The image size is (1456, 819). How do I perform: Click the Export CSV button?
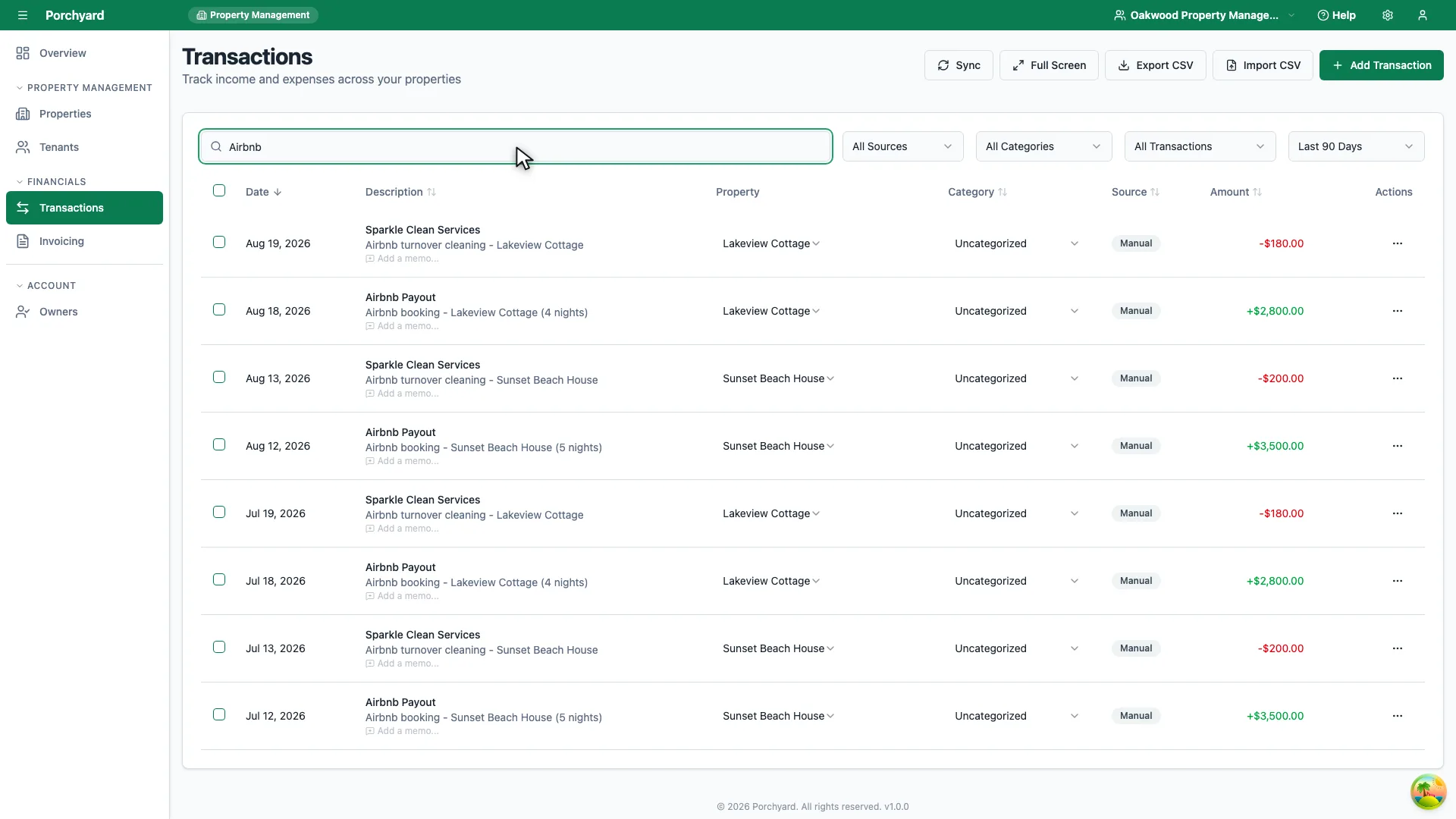point(1155,65)
